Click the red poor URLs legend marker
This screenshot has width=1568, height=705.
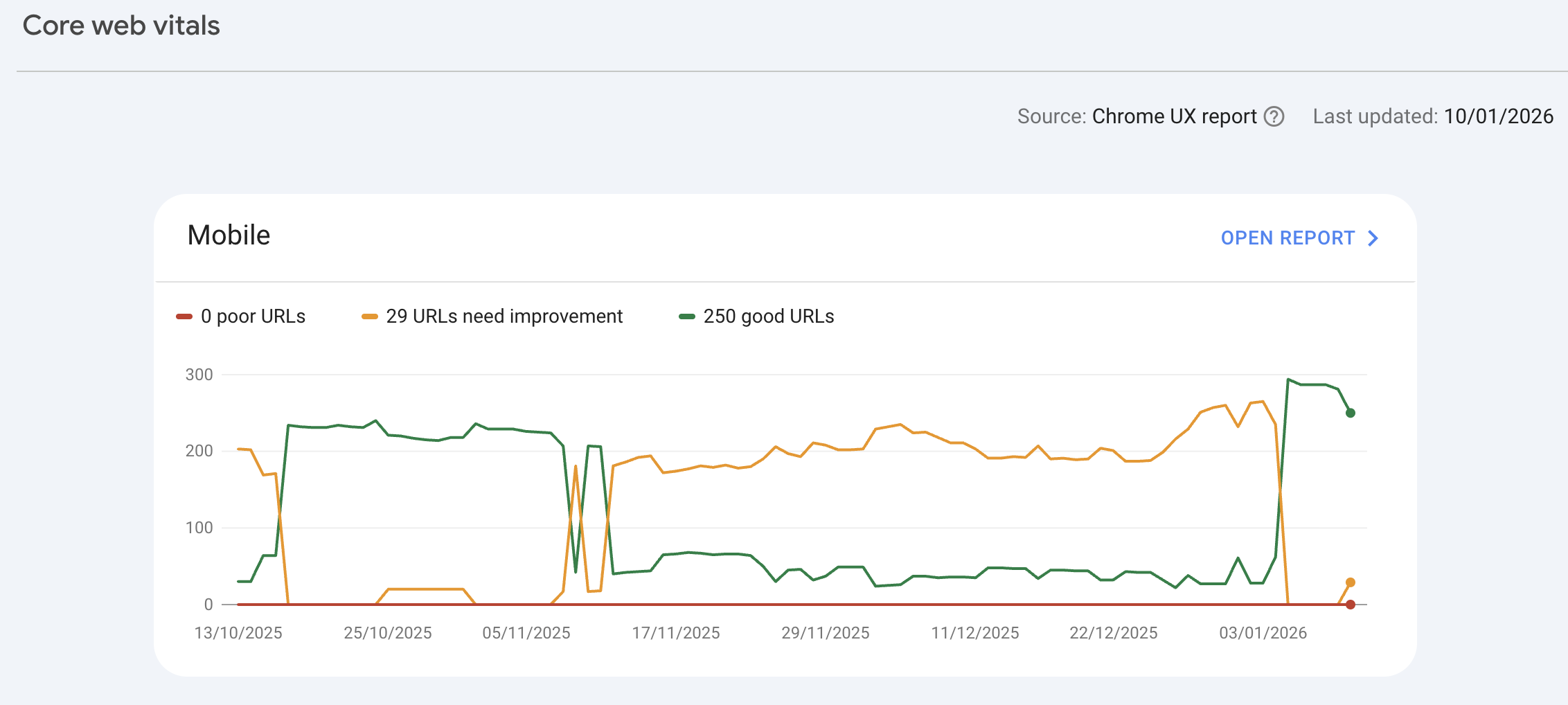[184, 316]
